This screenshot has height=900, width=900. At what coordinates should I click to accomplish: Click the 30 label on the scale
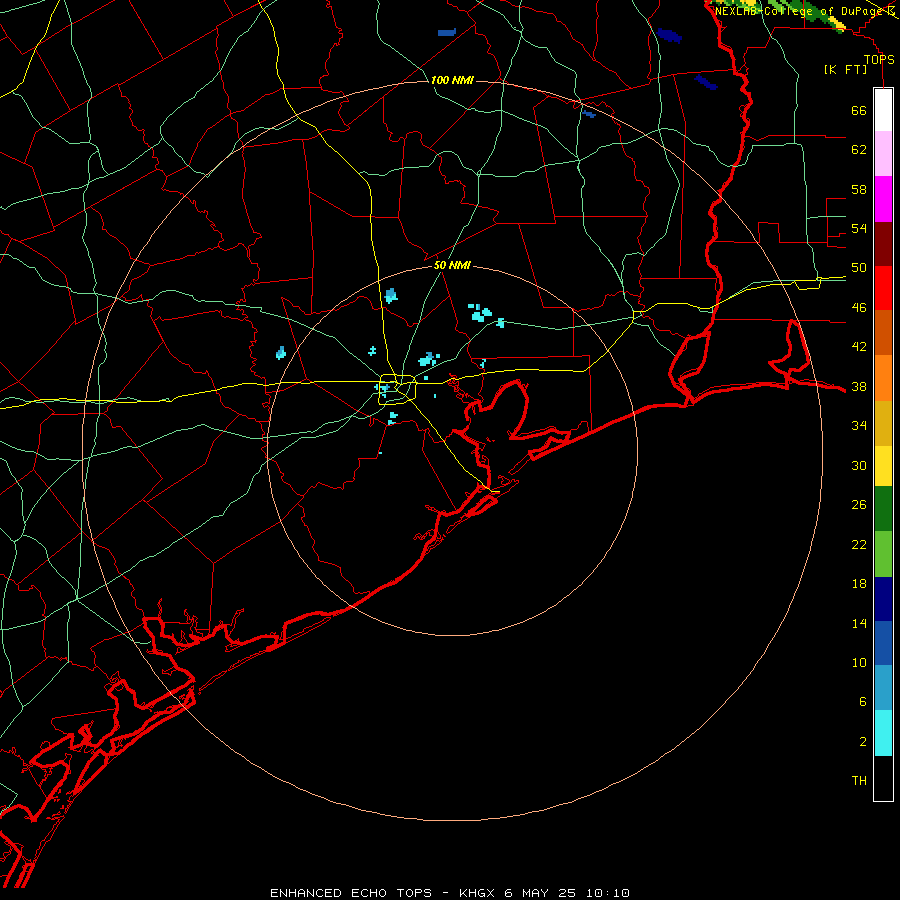[x=859, y=465]
